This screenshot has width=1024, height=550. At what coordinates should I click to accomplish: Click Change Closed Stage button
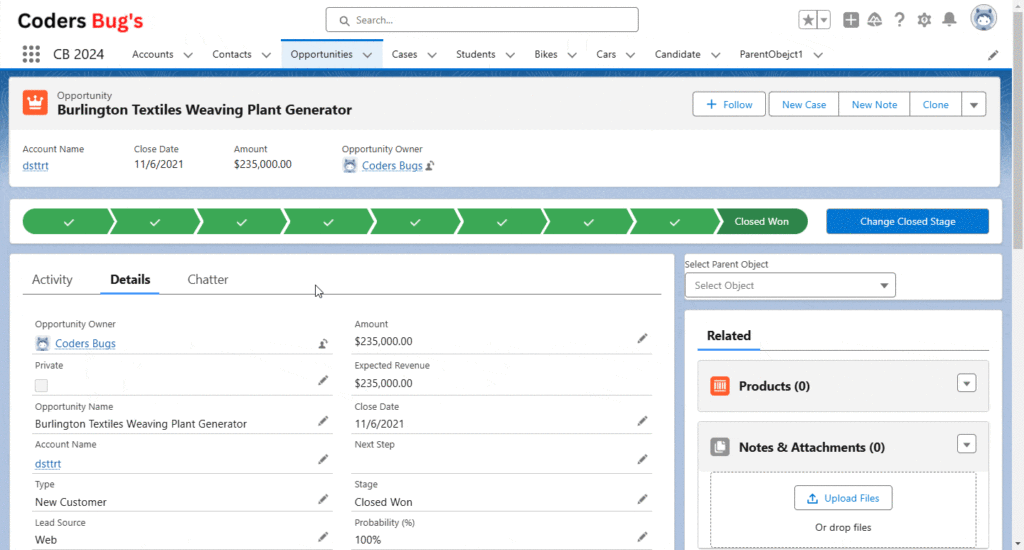[x=907, y=221]
